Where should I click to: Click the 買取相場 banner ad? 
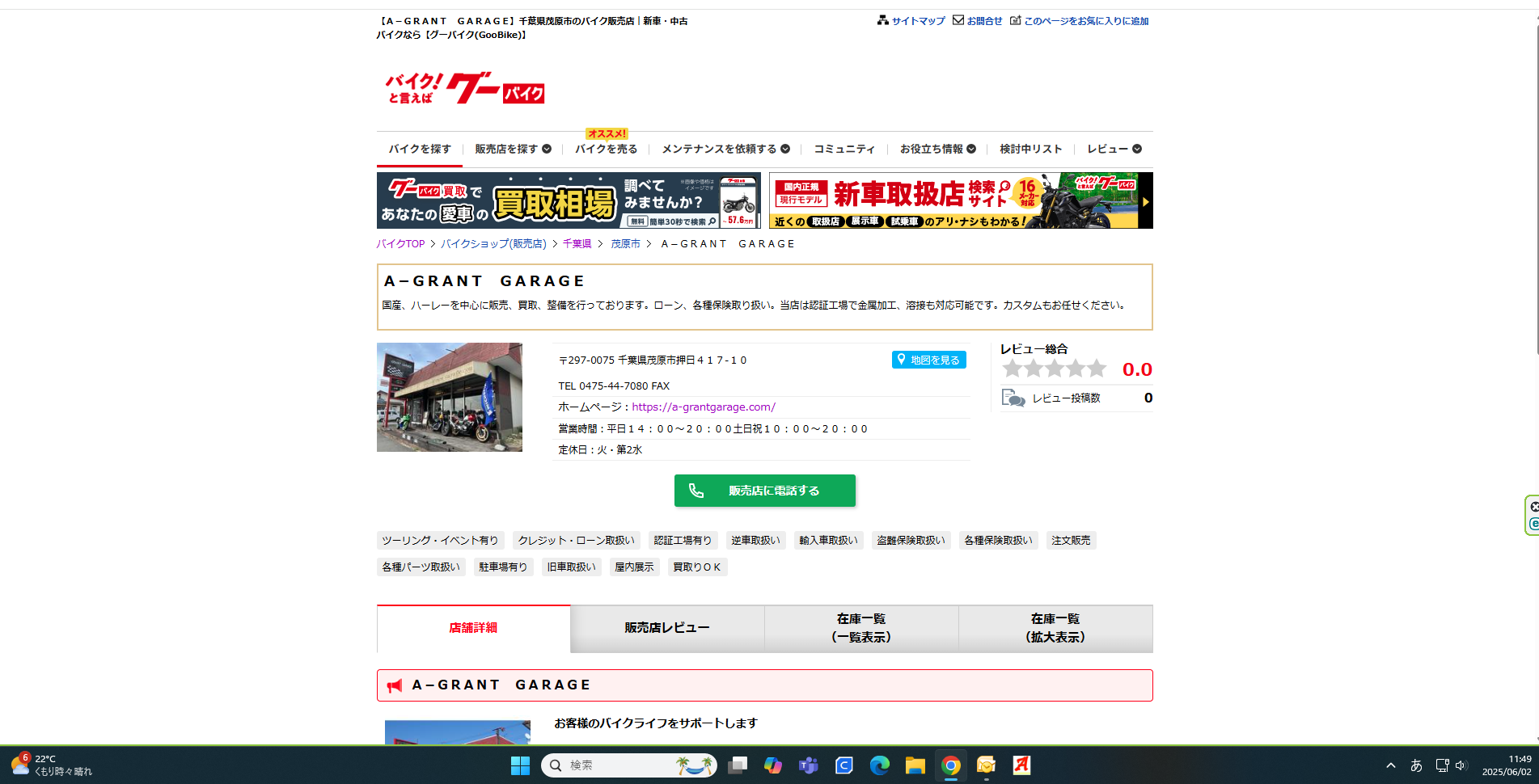point(569,200)
